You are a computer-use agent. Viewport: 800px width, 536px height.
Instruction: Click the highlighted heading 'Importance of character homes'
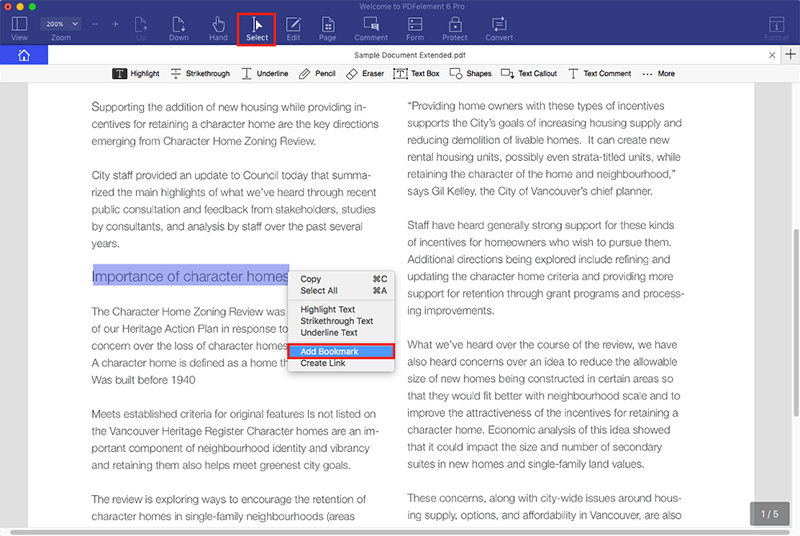coord(190,276)
